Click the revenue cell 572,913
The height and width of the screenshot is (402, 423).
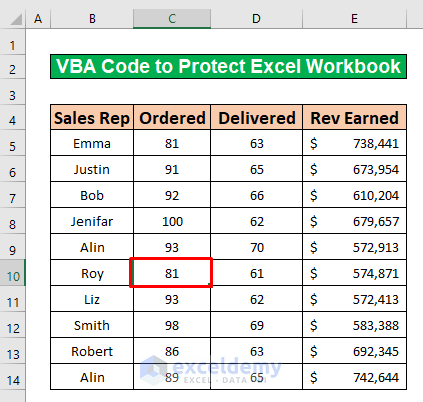[354, 247]
